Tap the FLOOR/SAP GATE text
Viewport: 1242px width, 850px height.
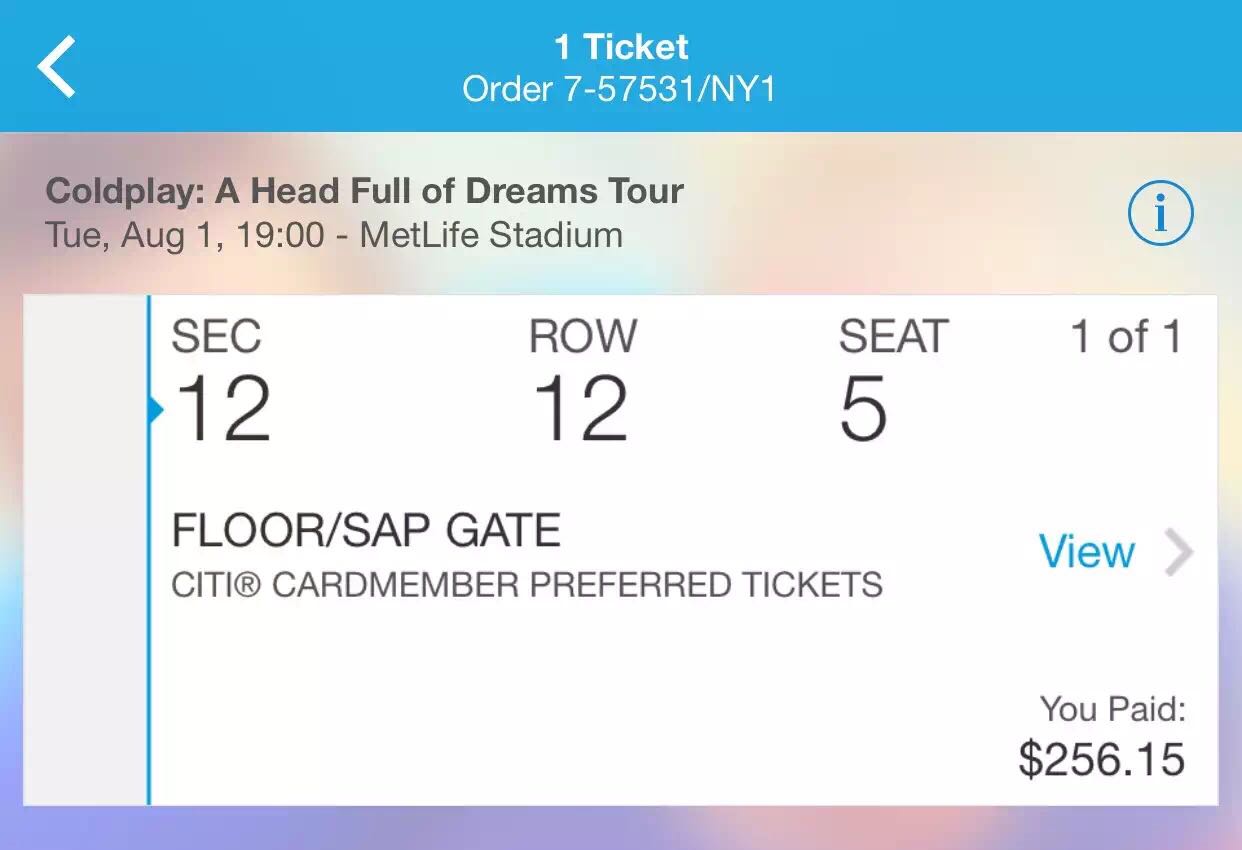point(366,531)
